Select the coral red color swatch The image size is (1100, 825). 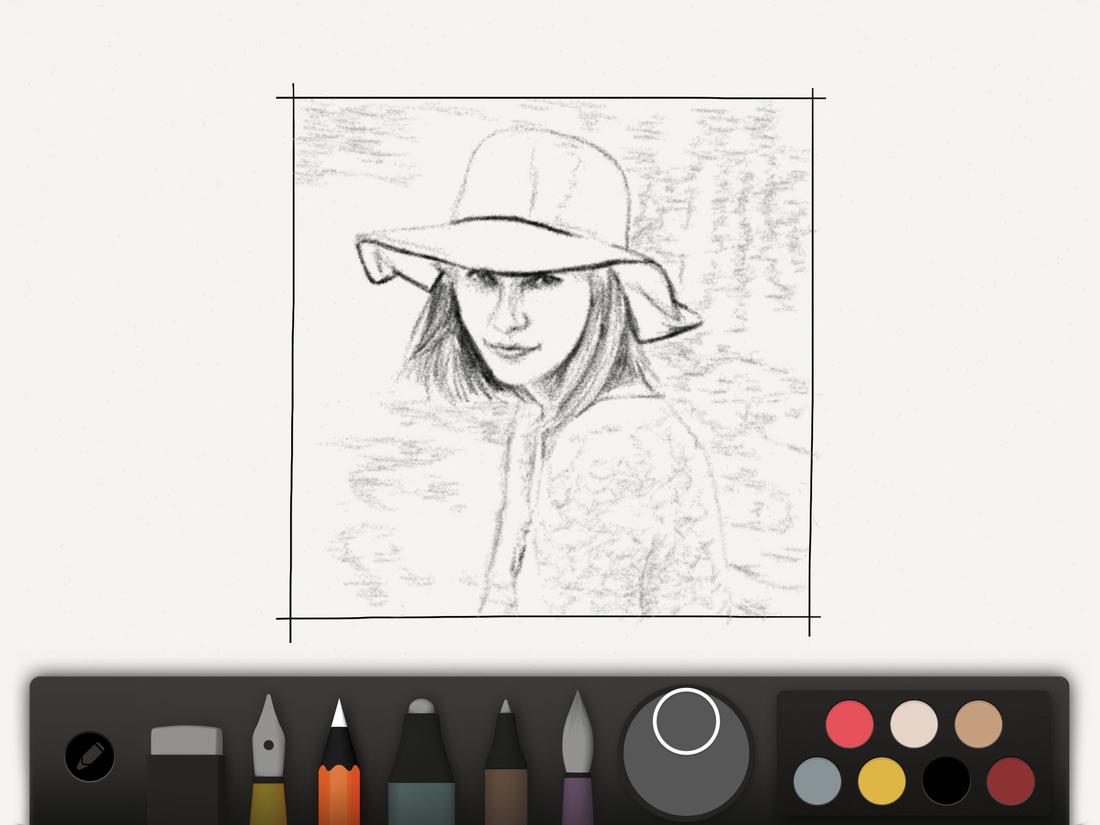coord(848,722)
